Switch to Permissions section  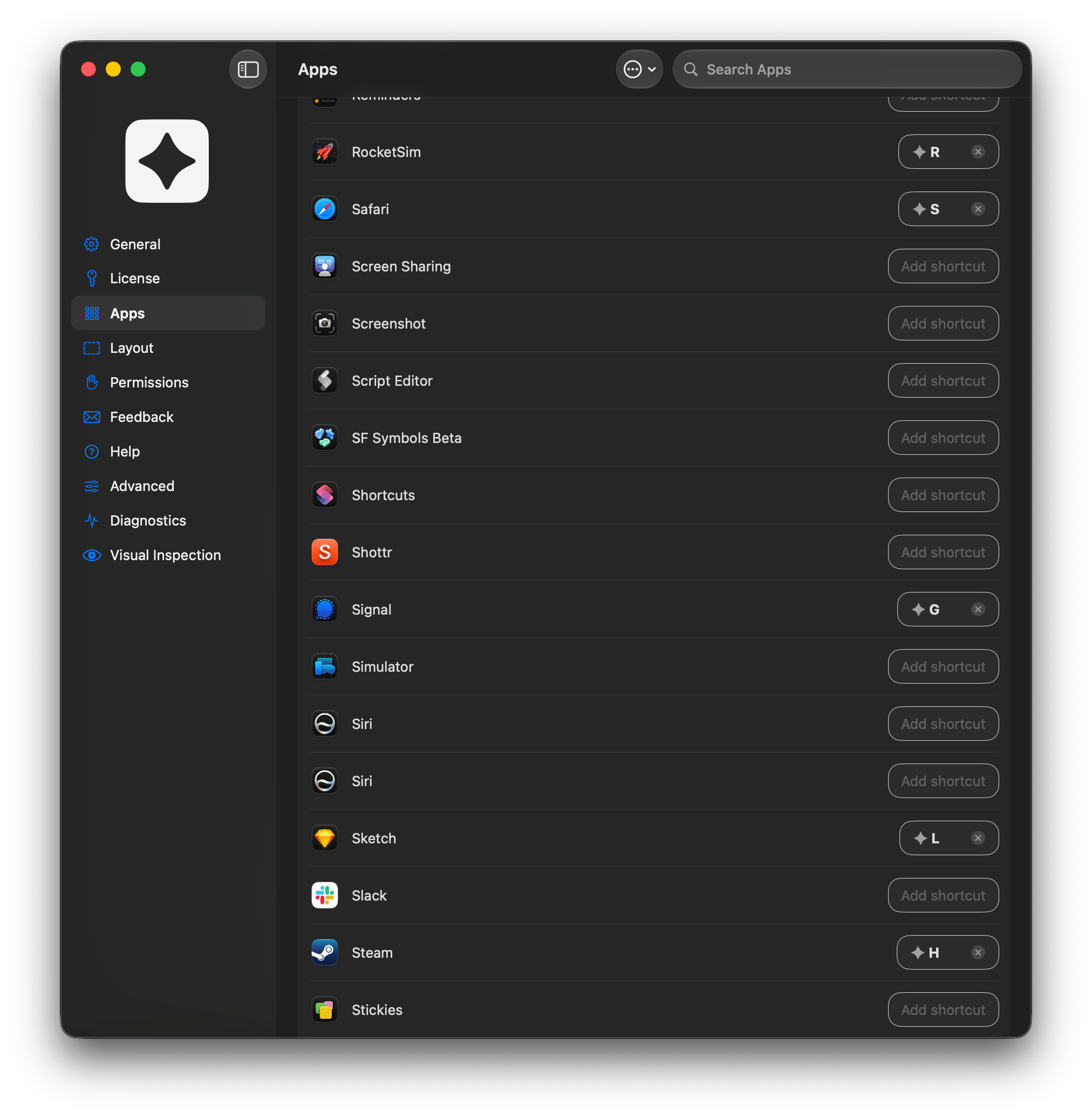(168, 383)
